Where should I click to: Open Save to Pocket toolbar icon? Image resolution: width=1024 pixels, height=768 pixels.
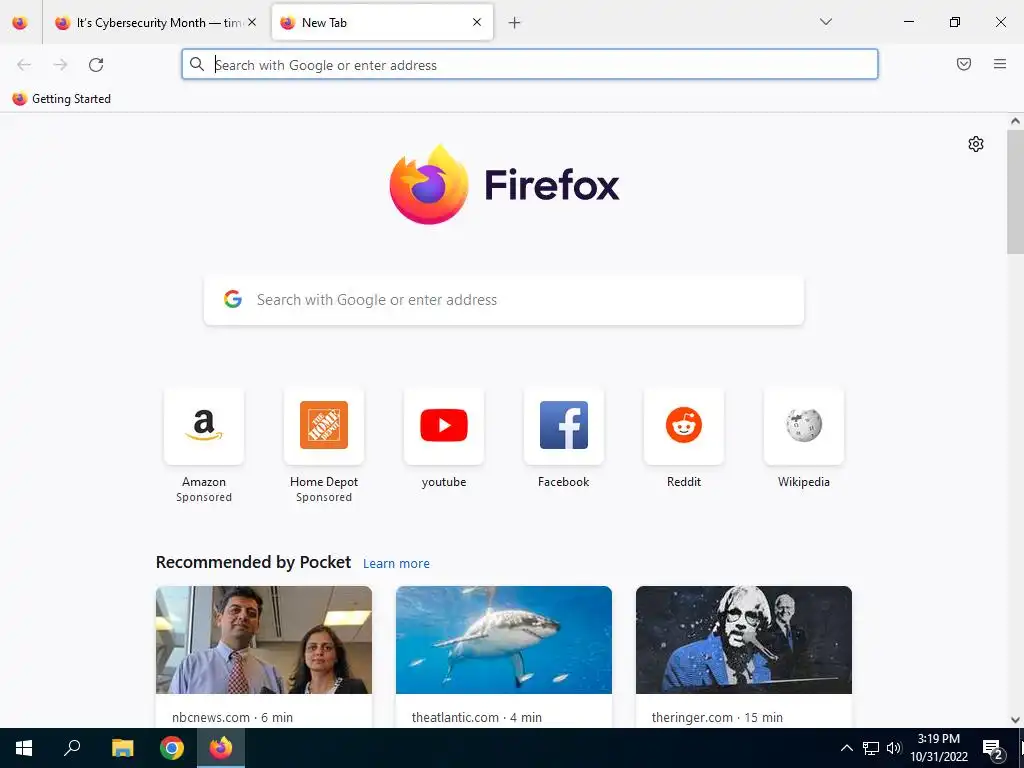pos(963,64)
